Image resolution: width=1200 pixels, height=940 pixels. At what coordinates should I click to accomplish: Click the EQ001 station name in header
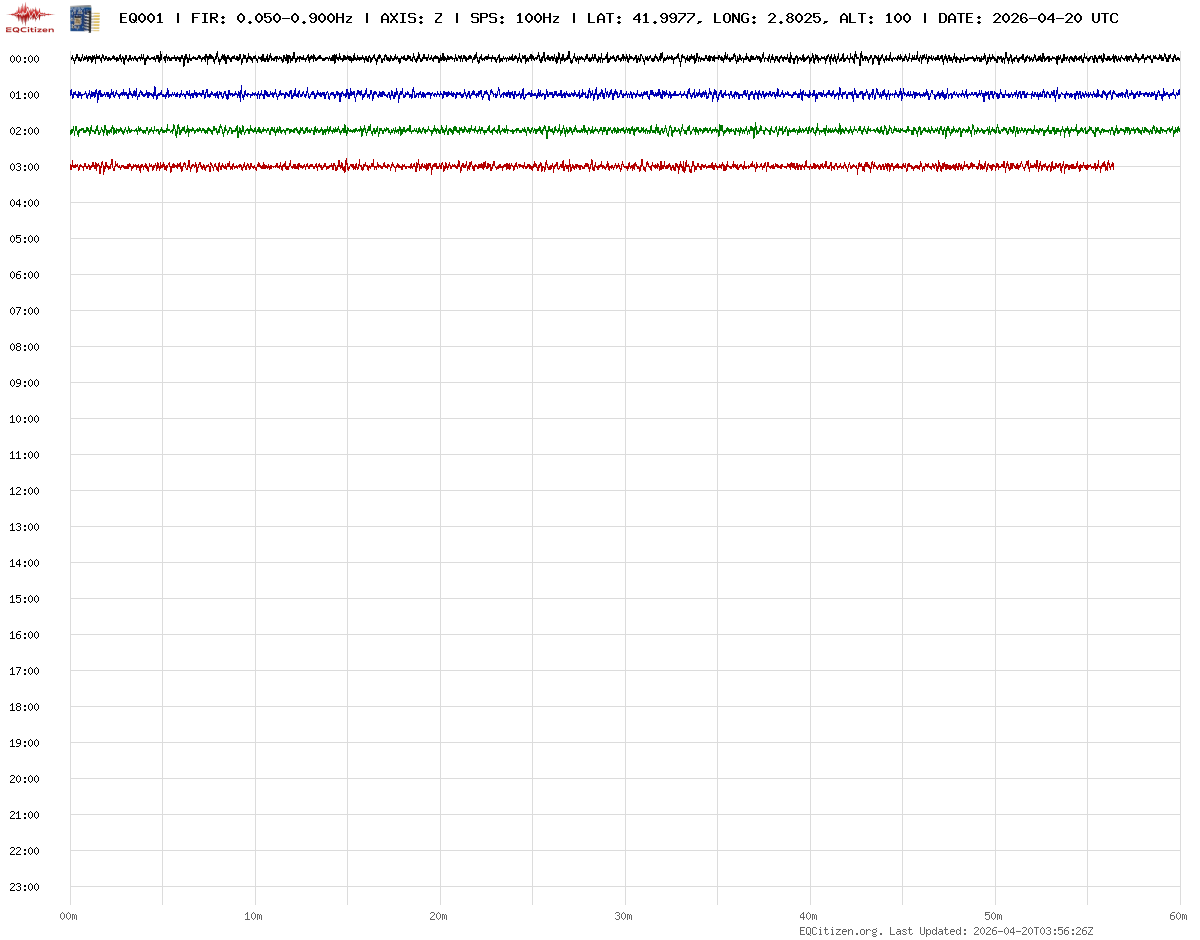point(141,19)
